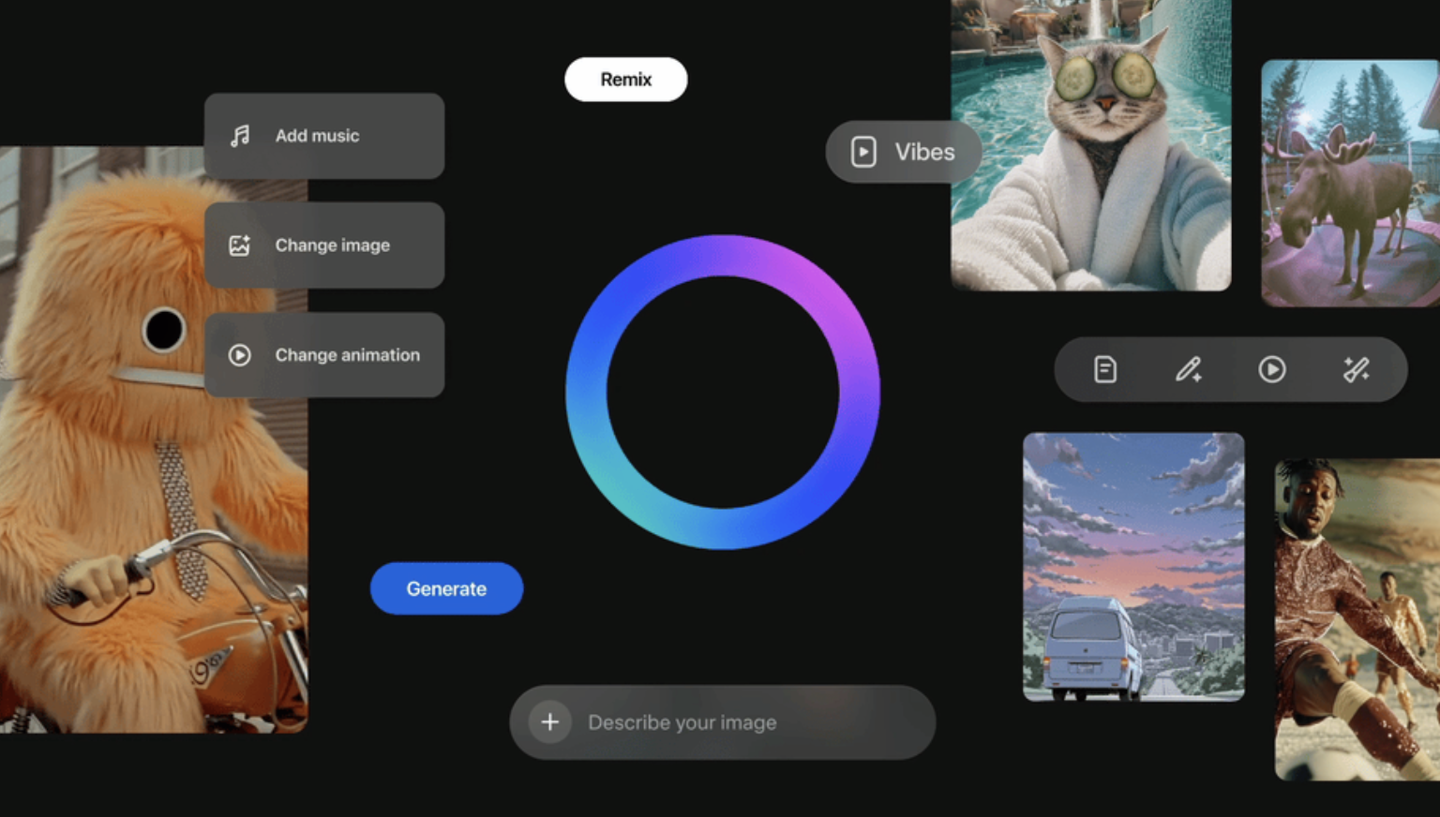
Task: Click the image icon beside Change image
Action: (239, 244)
